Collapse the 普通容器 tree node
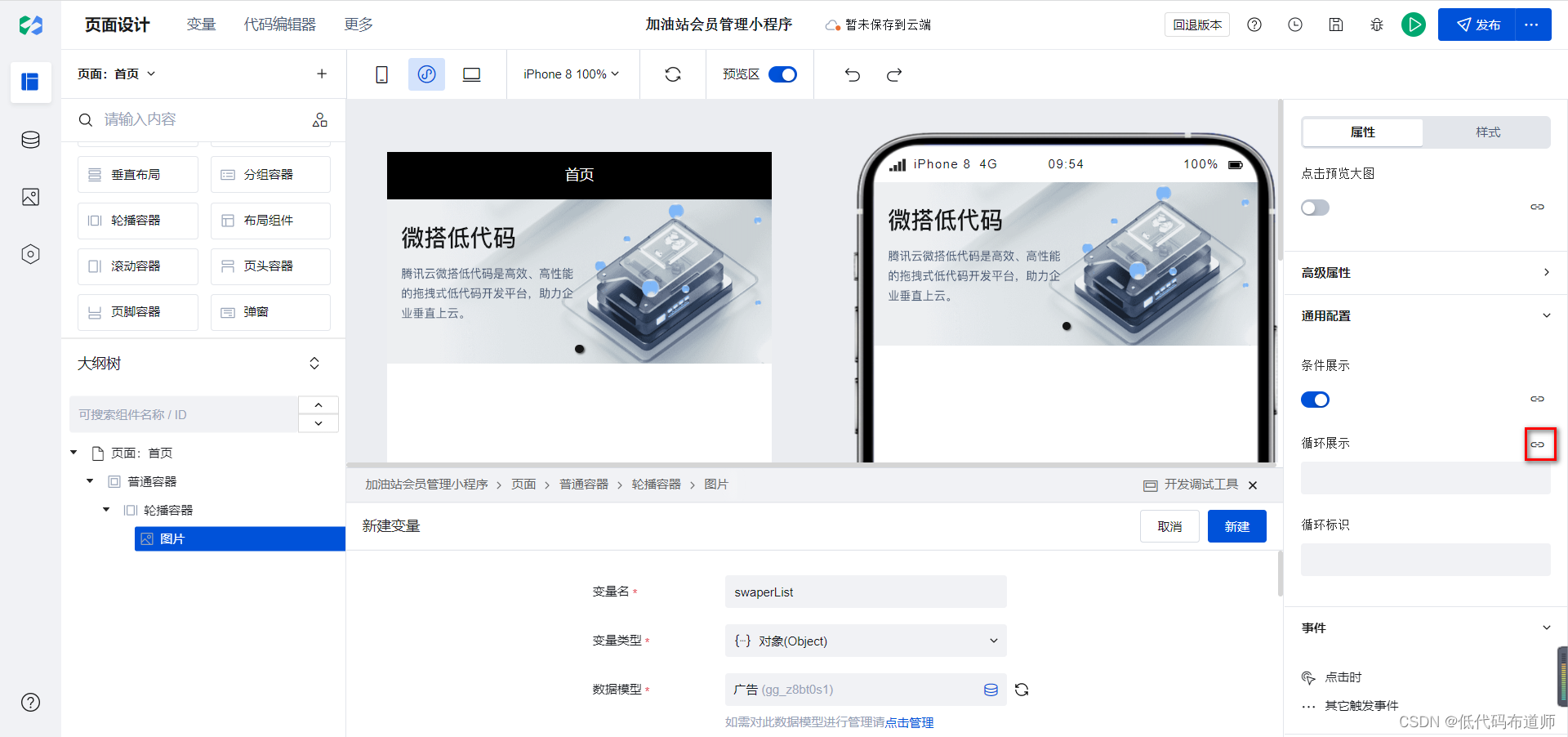This screenshot has height=737, width=1568. (x=90, y=481)
